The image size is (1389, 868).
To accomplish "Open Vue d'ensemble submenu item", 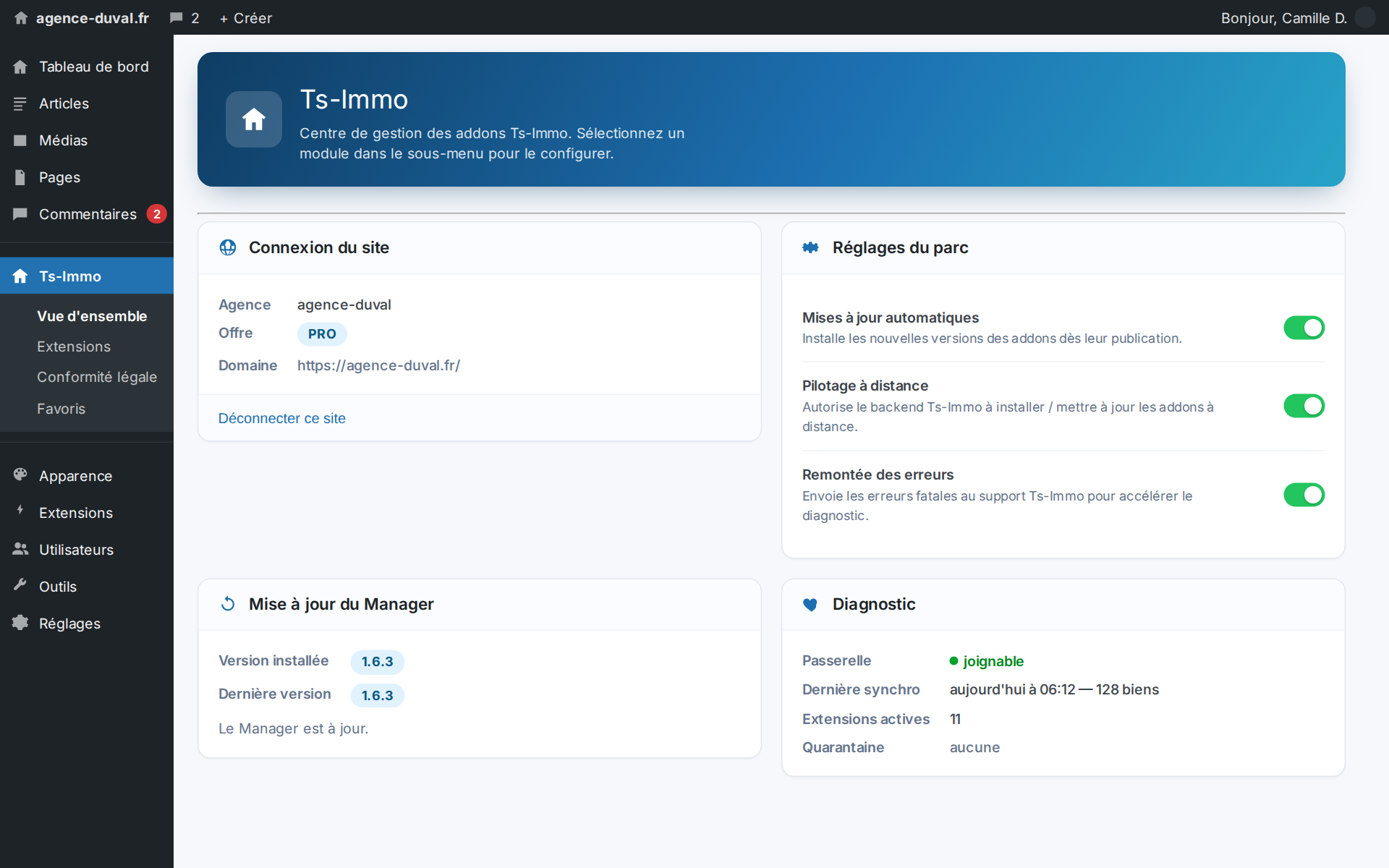I will pos(92,316).
